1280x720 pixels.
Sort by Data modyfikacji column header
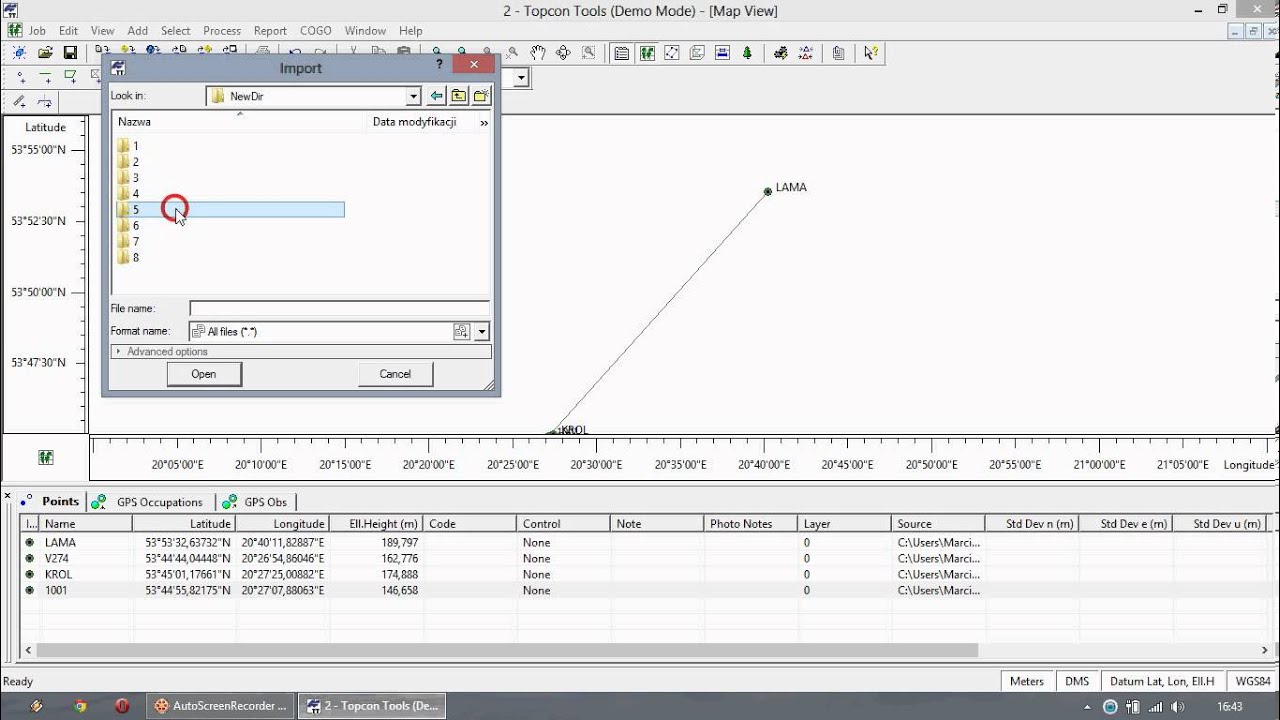point(421,122)
